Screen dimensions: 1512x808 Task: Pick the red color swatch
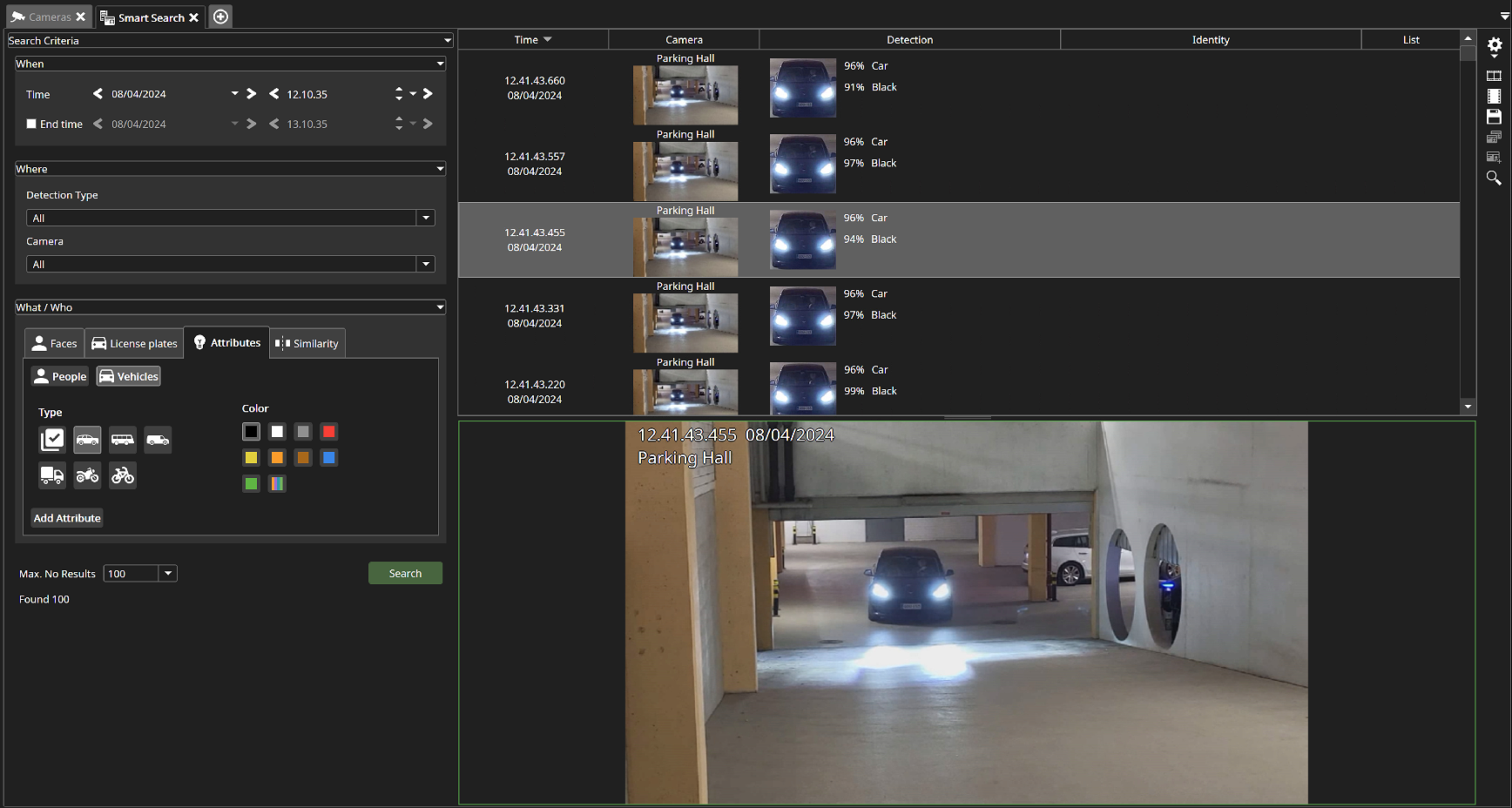[328, 432]
